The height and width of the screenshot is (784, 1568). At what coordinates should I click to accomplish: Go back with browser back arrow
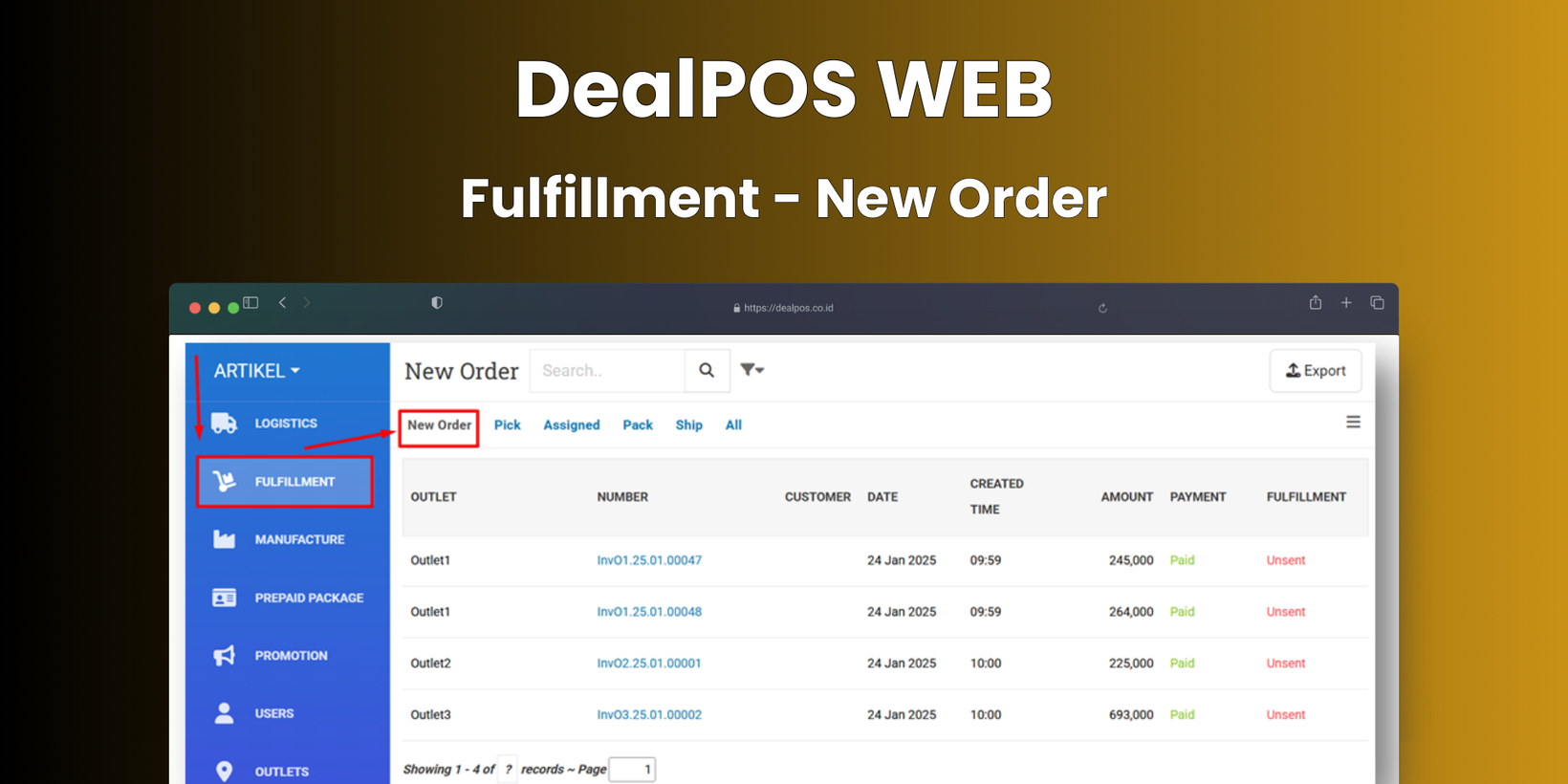[x=282, y=303]
